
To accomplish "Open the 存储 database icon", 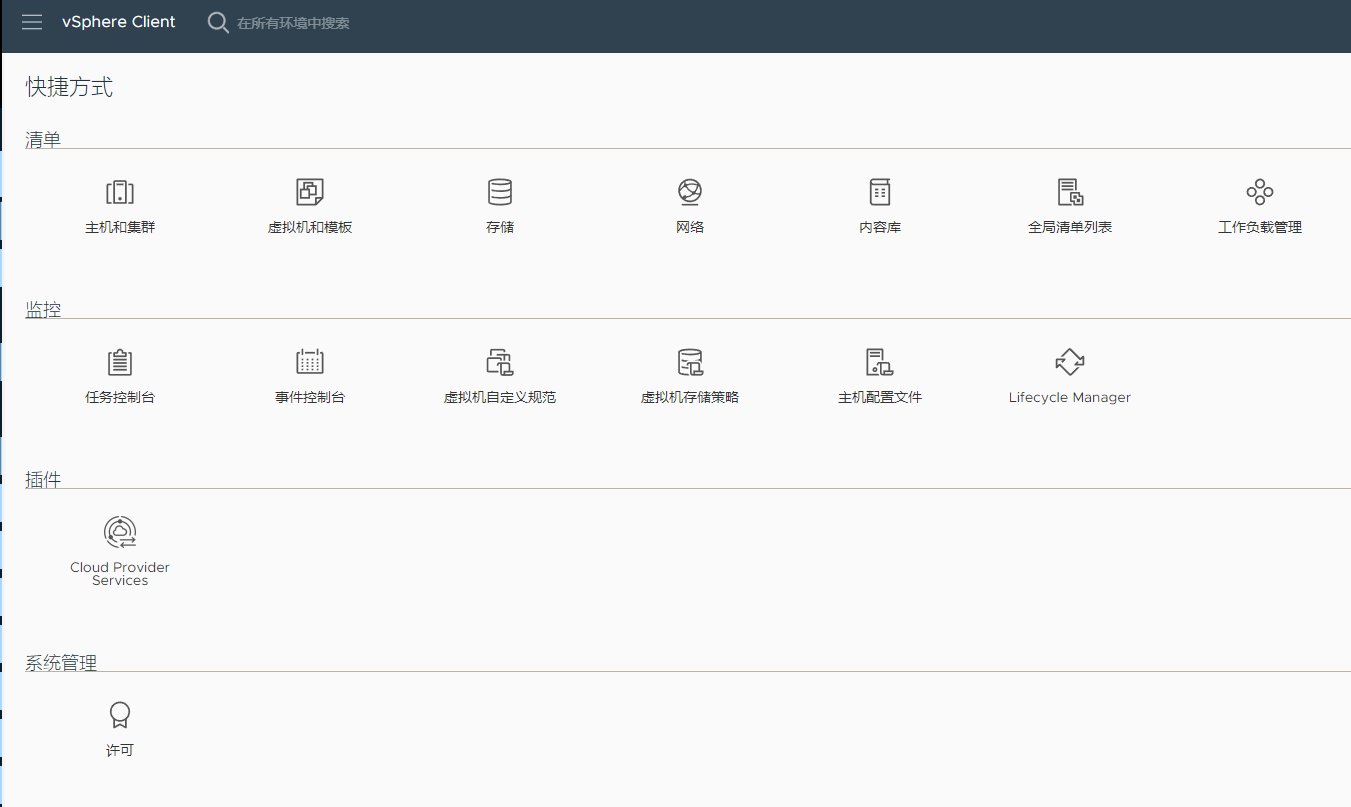I will (x=500, y=192).
